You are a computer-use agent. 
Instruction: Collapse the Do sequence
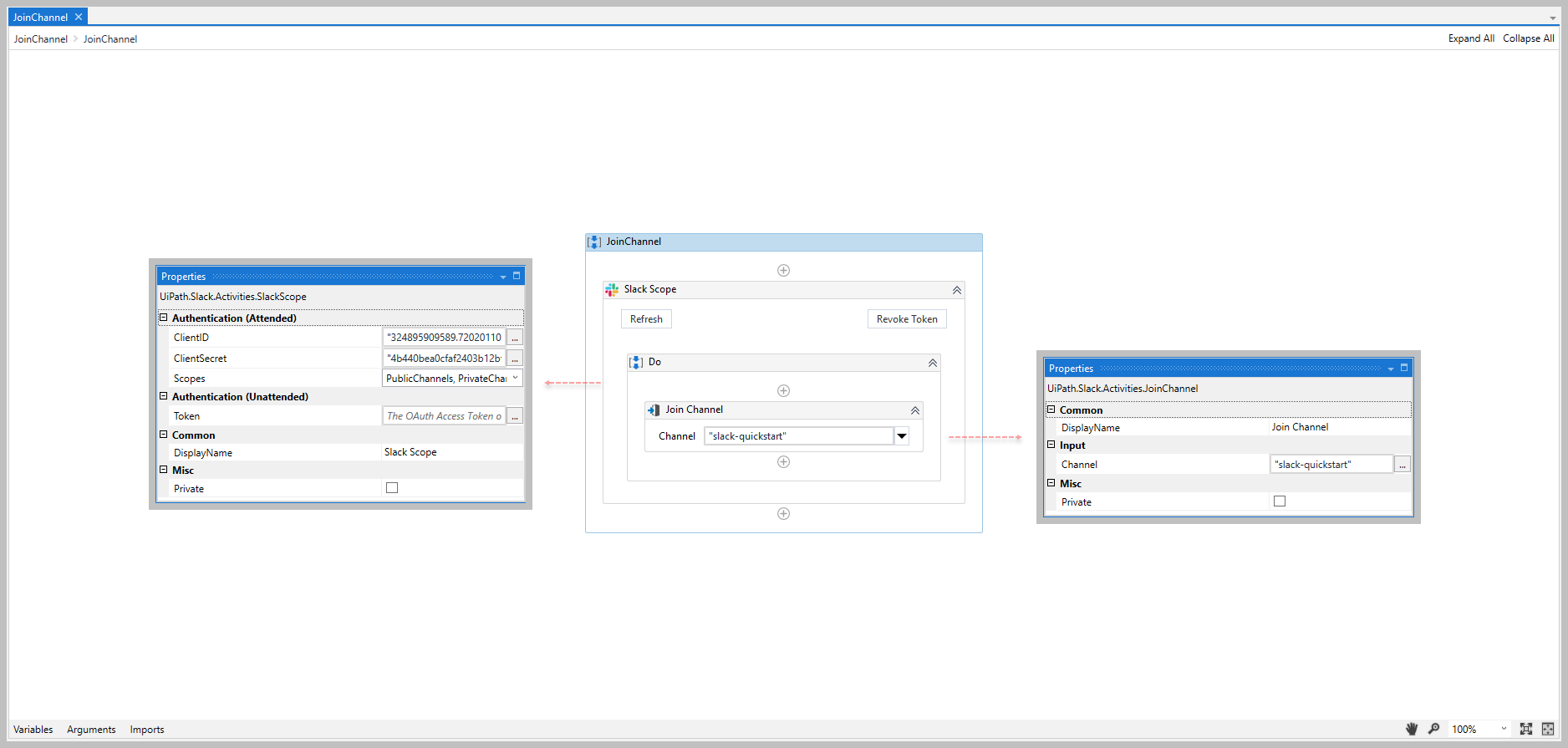933,363
